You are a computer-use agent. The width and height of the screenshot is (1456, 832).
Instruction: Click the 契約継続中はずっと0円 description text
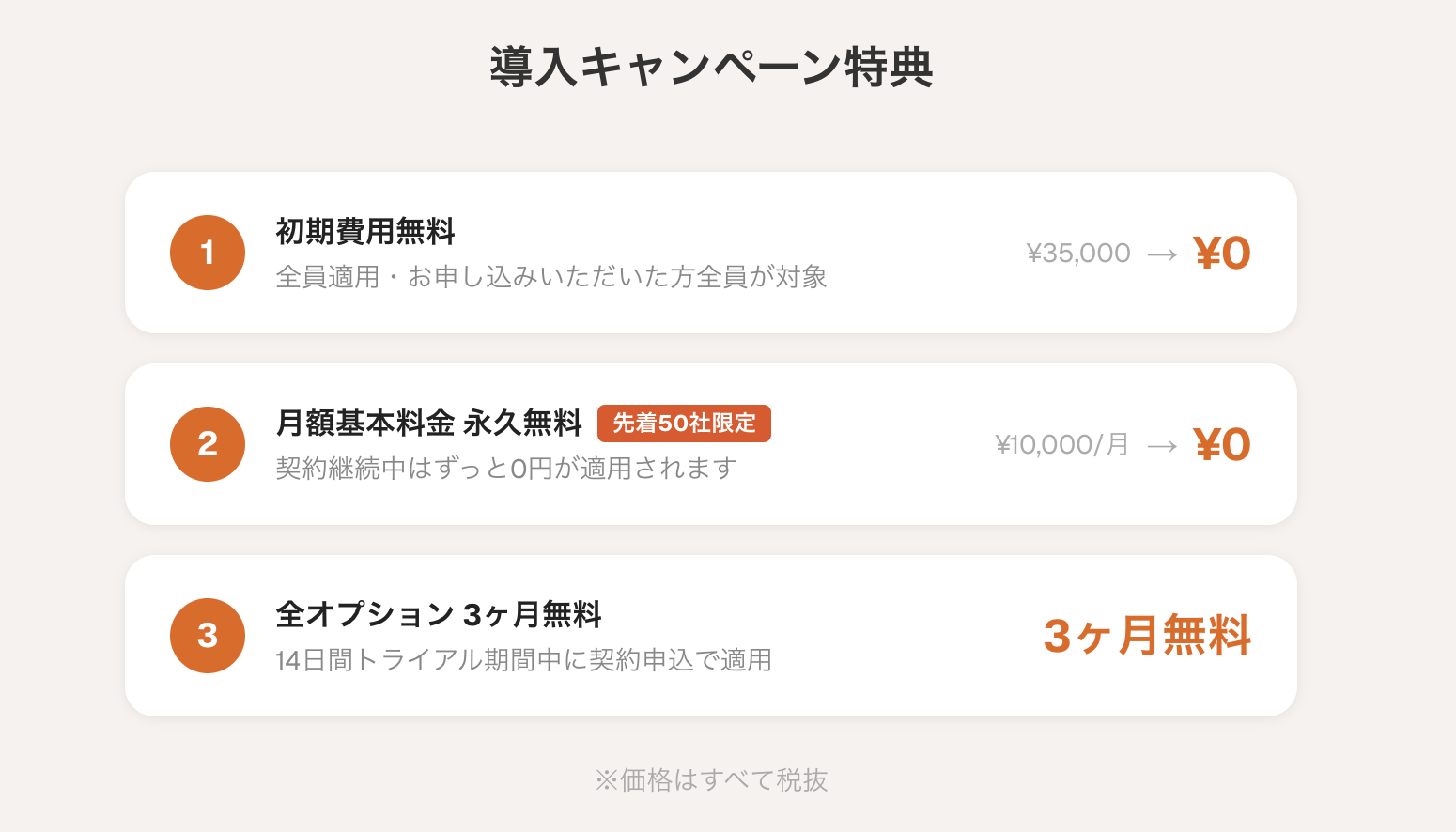tap(505, 469)
